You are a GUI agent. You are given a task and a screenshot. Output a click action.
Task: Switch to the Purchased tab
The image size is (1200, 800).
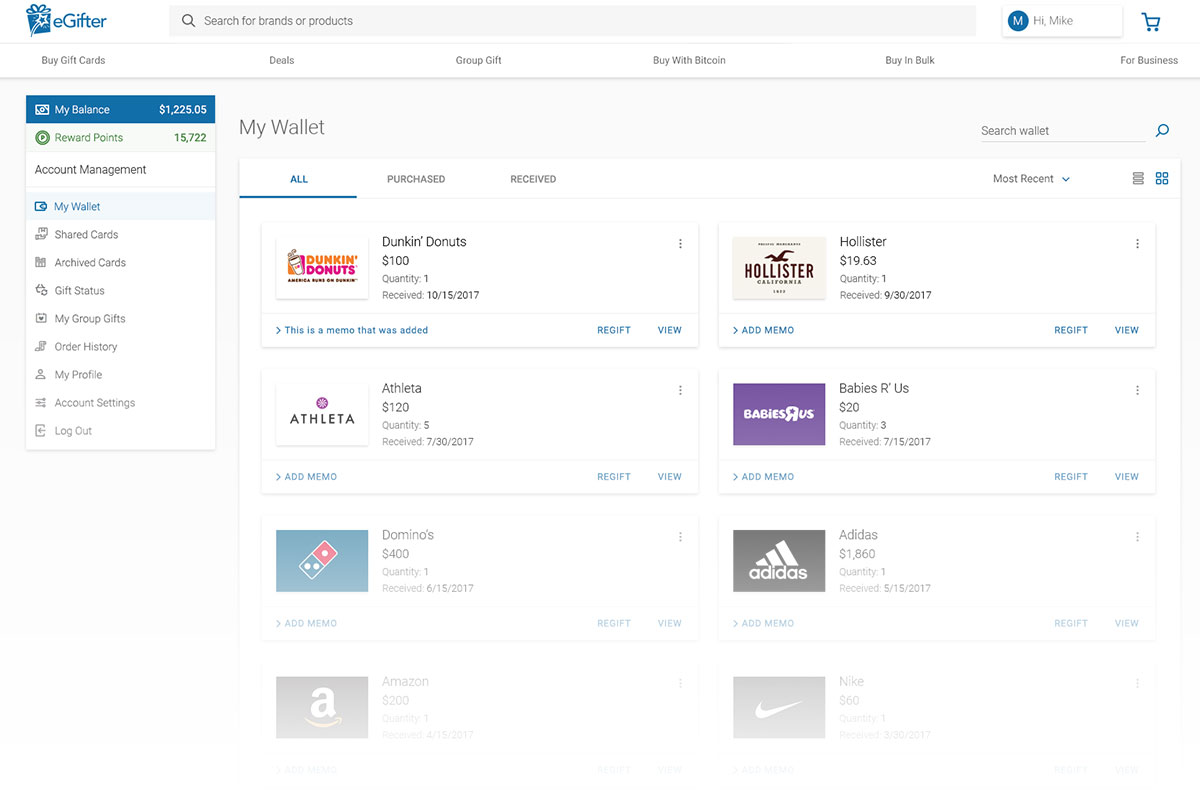[x=416, y=179]
